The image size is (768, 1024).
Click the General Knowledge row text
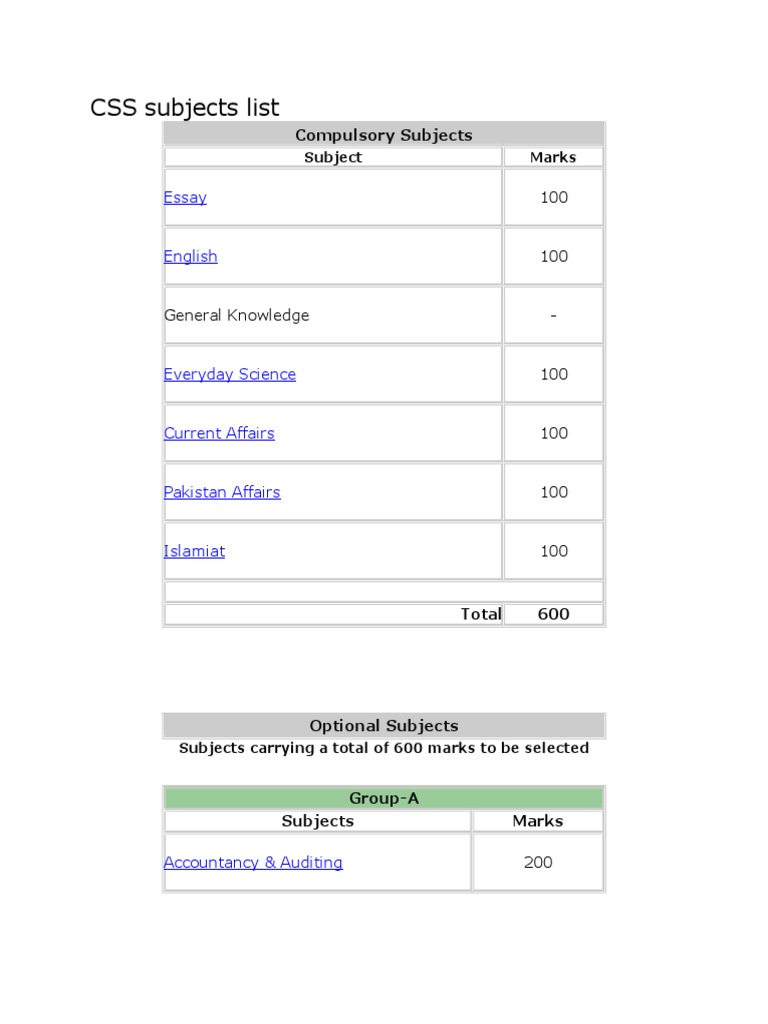click(236, 315)
